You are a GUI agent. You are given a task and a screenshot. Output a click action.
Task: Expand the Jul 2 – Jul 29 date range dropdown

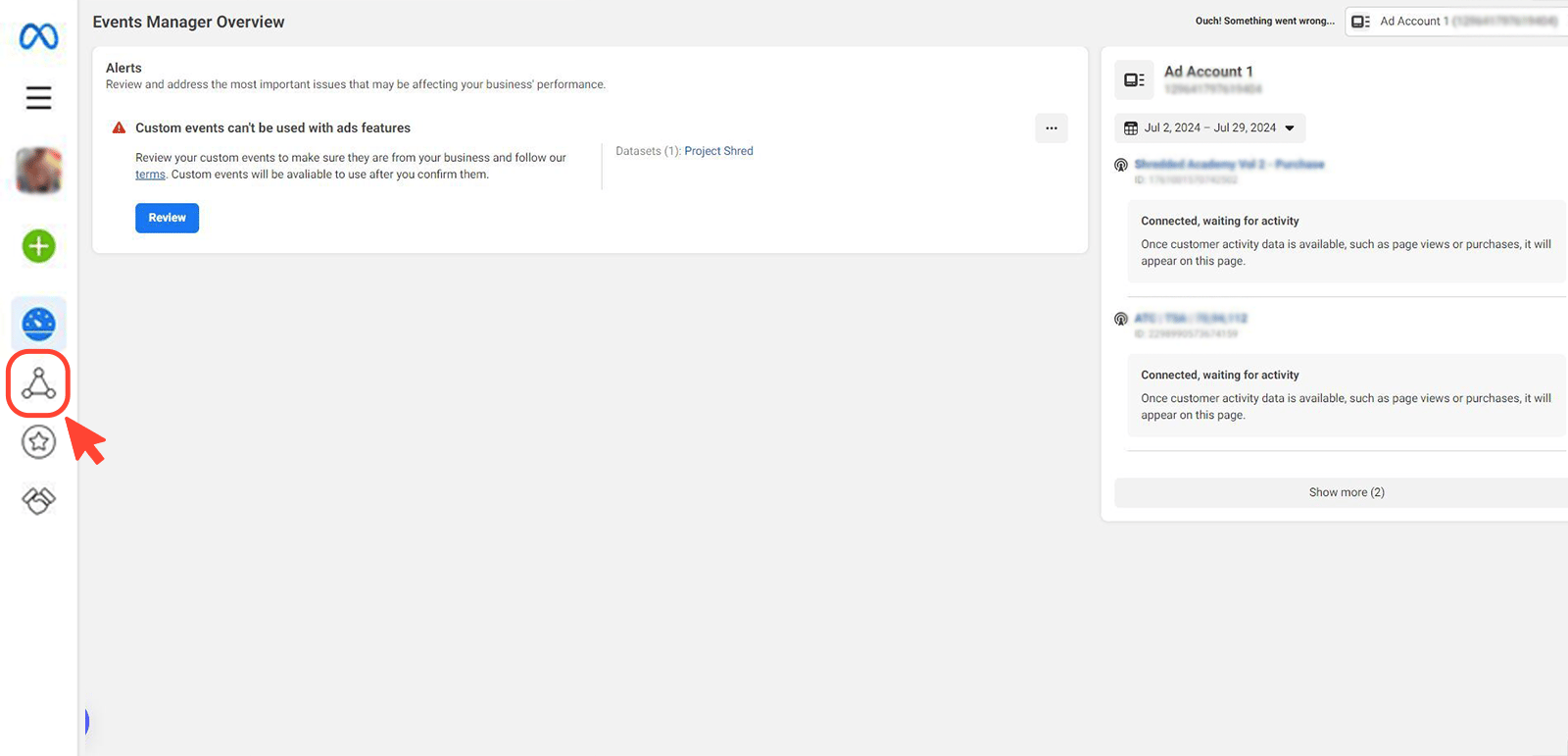point(1209,128)
